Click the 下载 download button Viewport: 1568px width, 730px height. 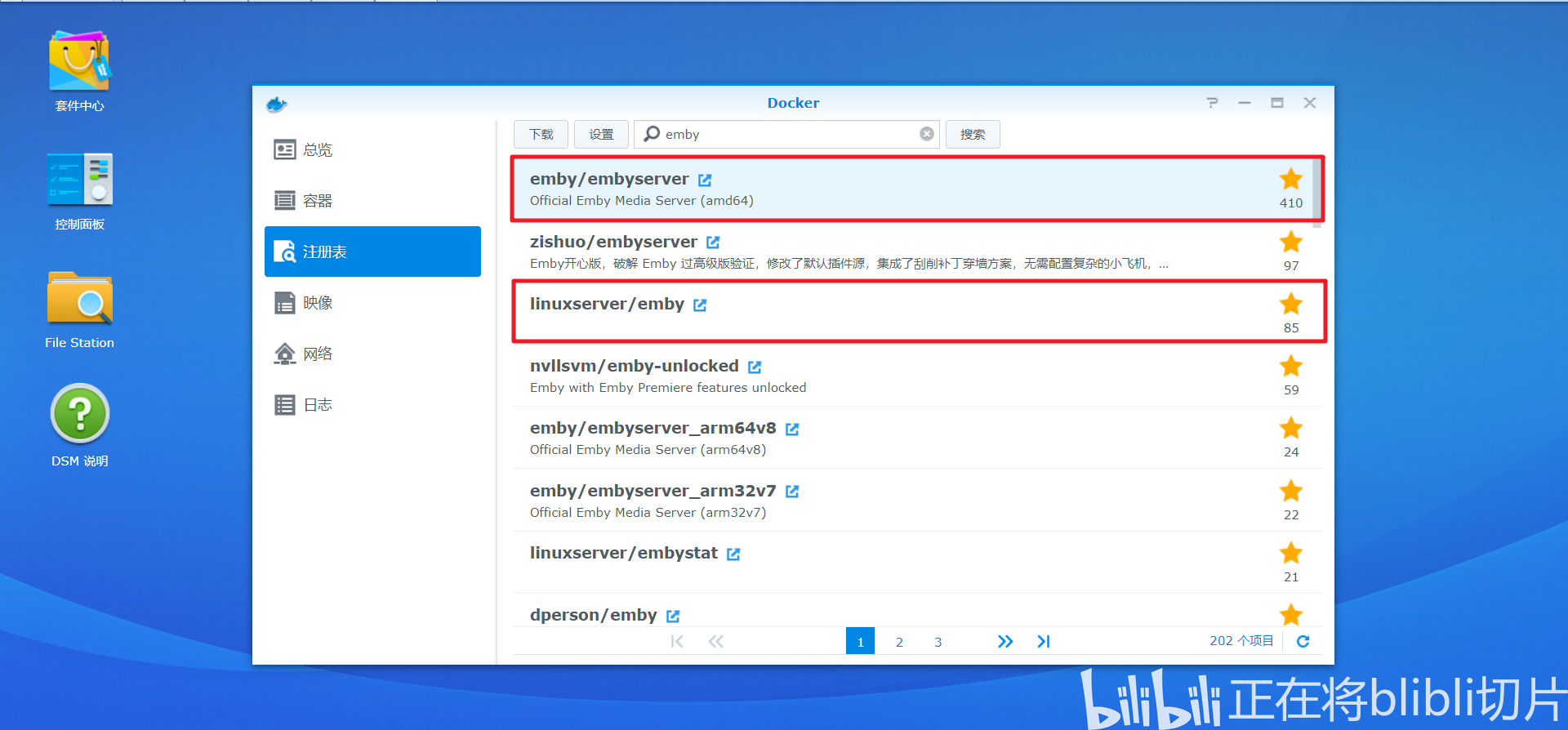point(541,134)
